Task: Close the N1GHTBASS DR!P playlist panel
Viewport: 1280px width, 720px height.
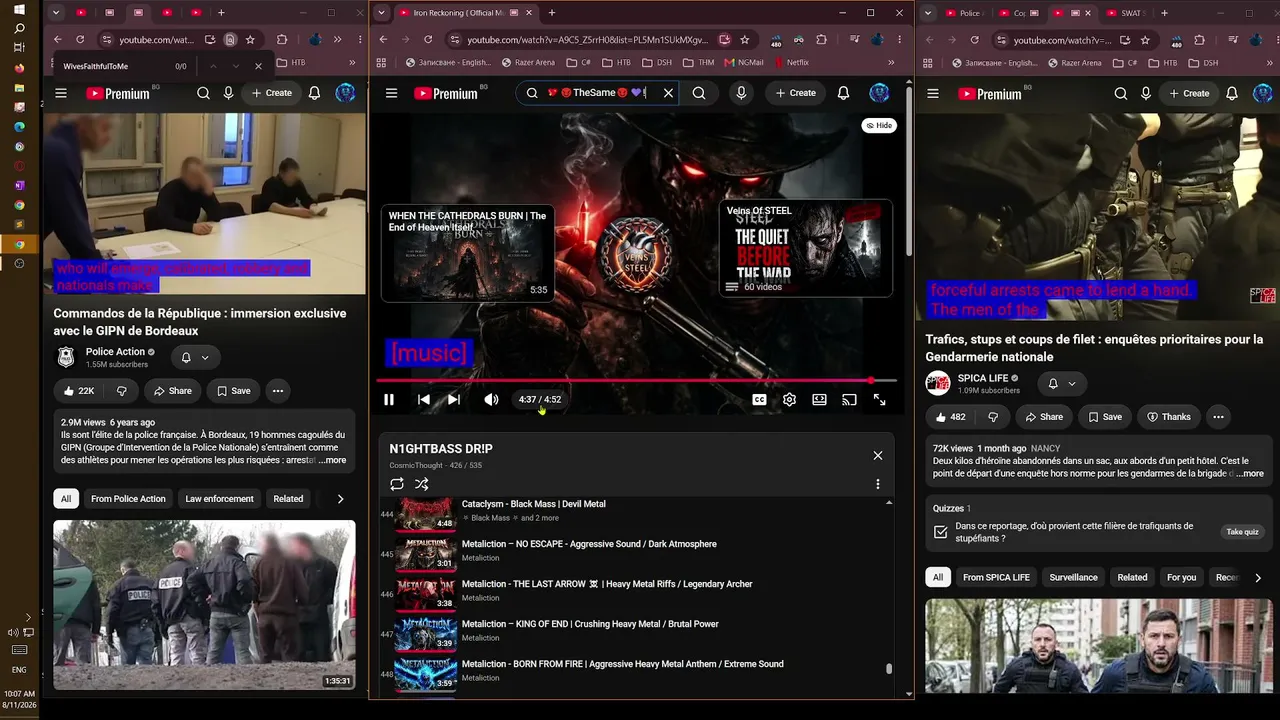Action: tap(878, 455)
